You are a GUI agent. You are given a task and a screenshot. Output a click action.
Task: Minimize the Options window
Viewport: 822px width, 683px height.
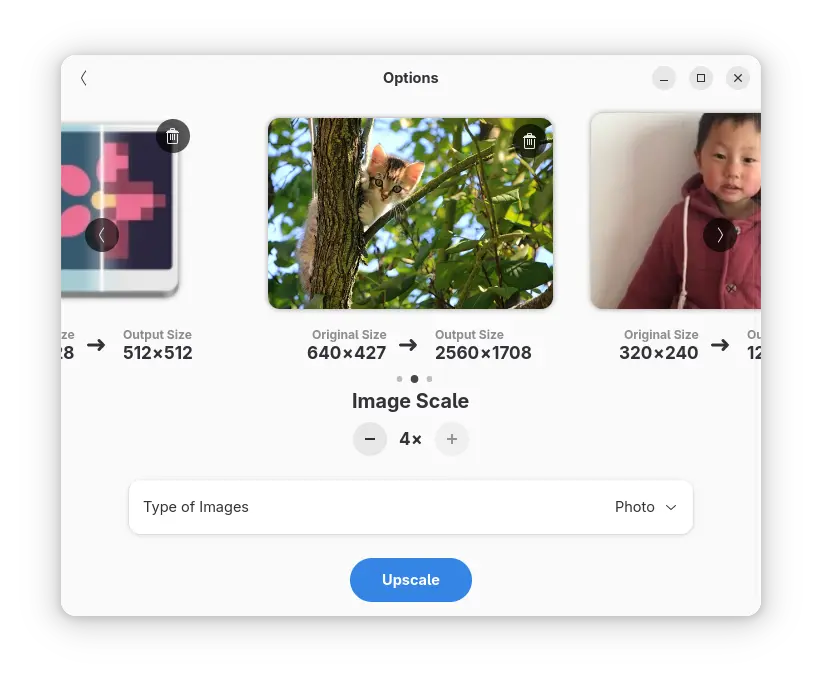tap(664, 78)
